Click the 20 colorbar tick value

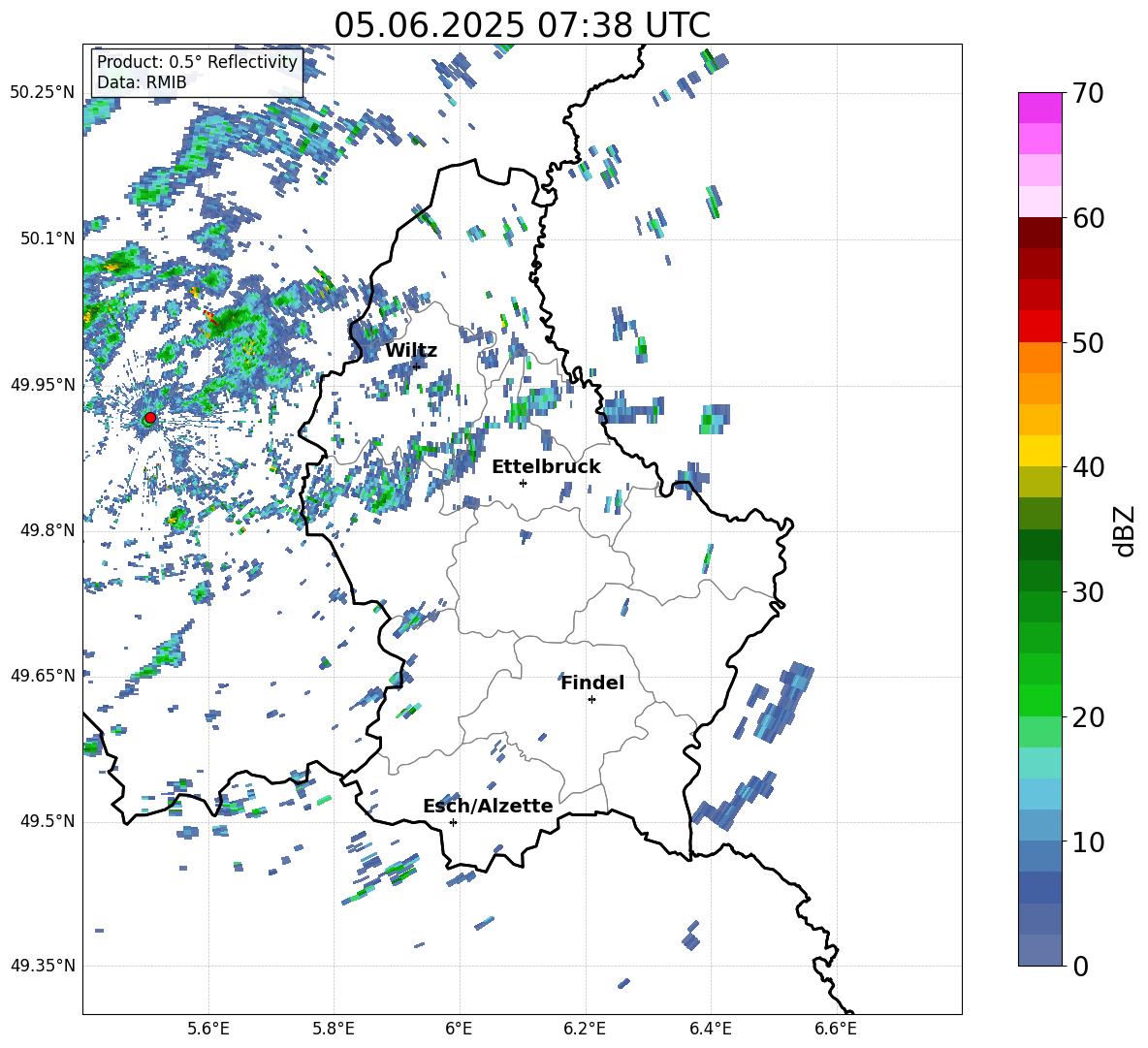[1088, 716]
